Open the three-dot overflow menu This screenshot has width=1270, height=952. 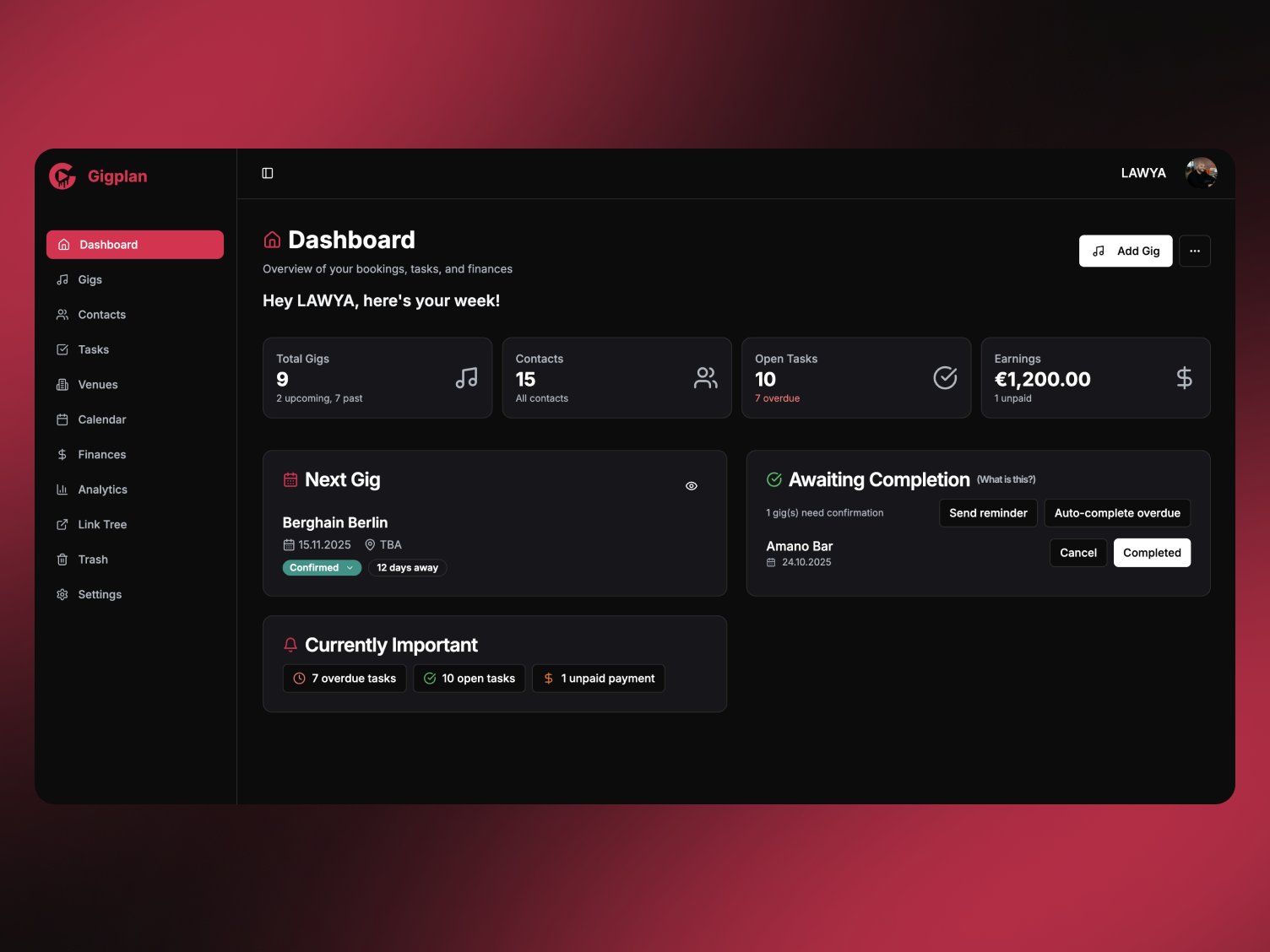click(1195, 251)
